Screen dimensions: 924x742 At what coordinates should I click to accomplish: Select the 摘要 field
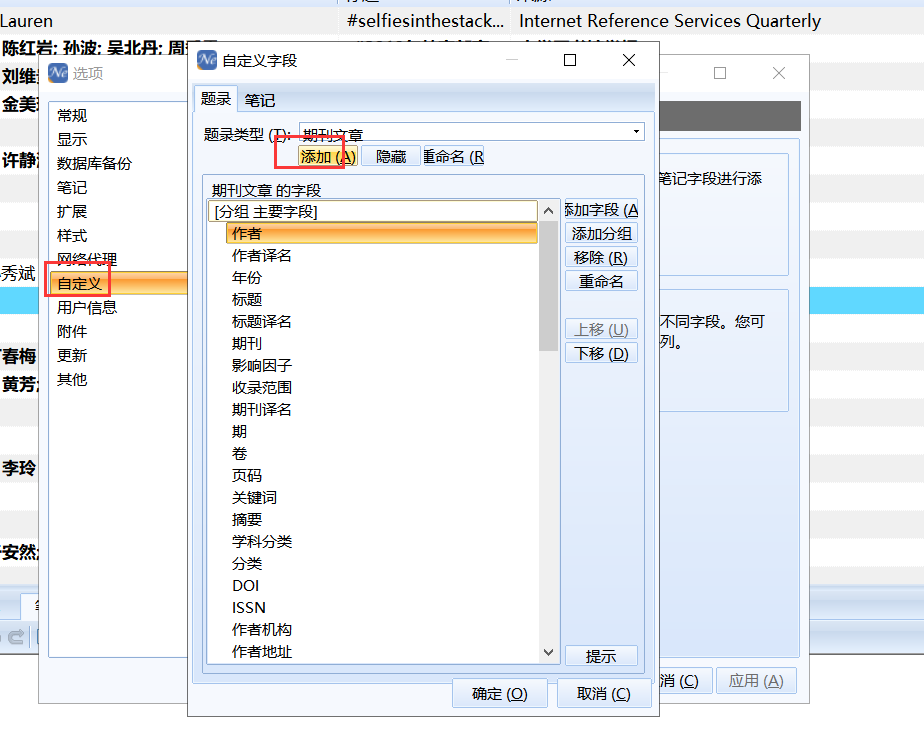point(247,520)
